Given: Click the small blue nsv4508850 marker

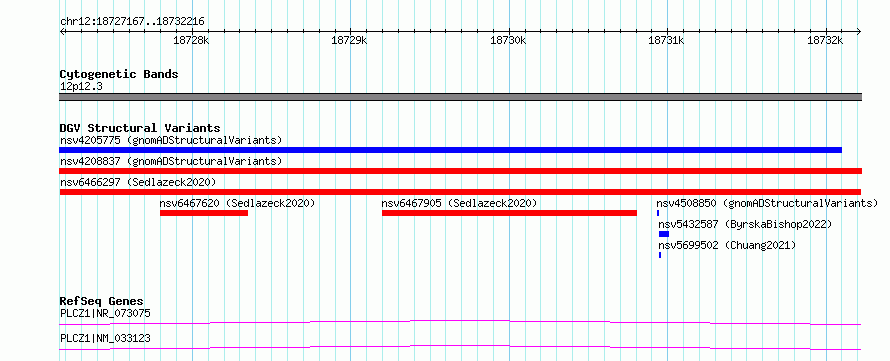Looking at the screenshot, I should [x=658, y=213].
